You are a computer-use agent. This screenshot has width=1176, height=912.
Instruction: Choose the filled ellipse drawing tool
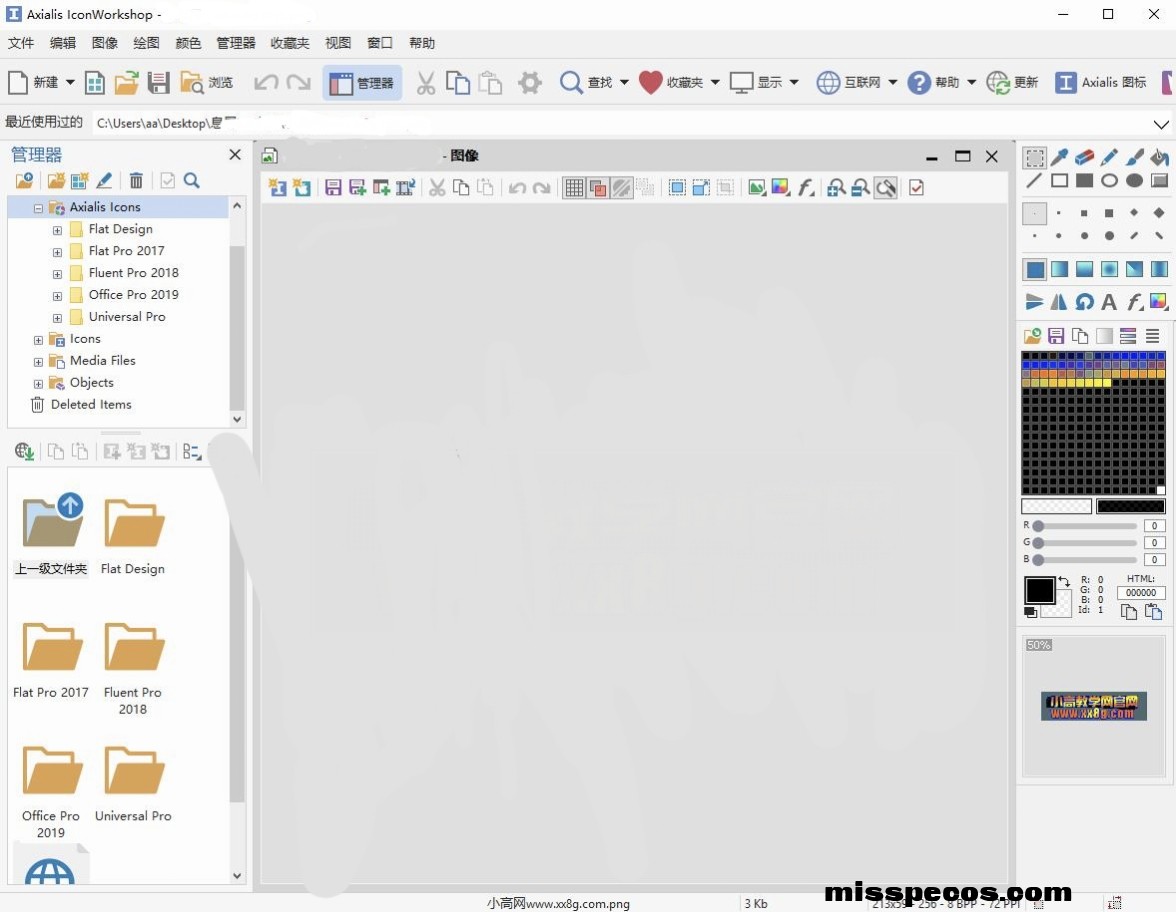pyautogui.click(x=1134, y=181)
